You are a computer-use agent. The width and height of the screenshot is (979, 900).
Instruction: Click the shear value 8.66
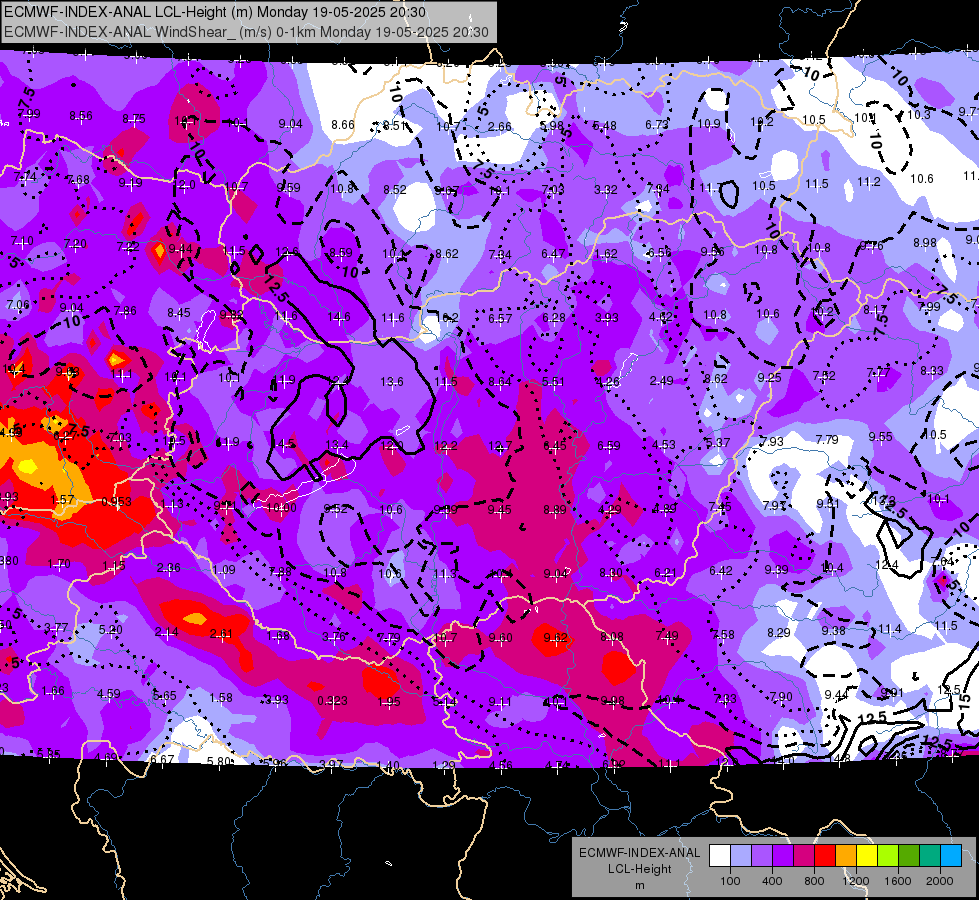click(343, 124)
